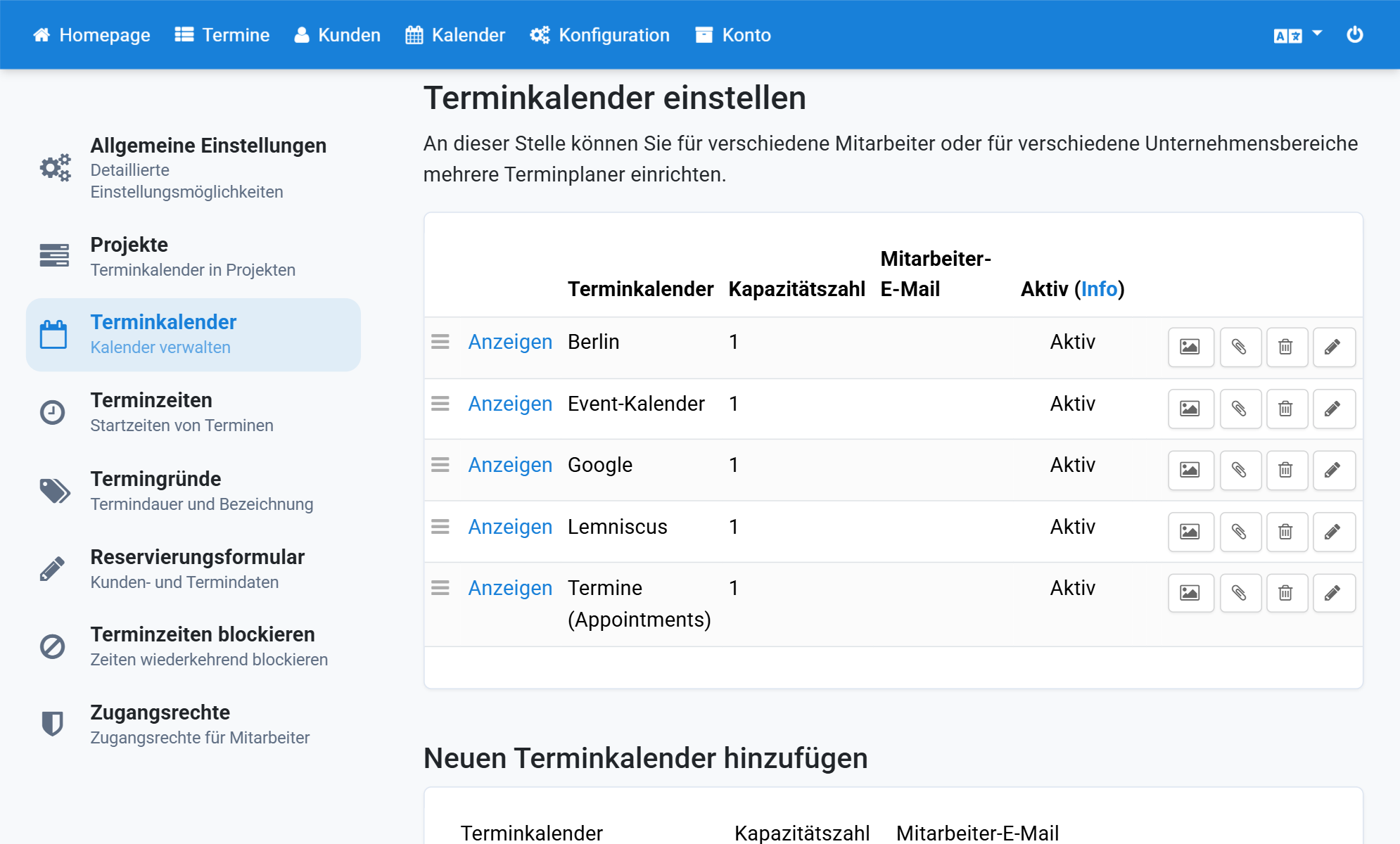The width and height of the screenshot is (1400, 844).
Task: Click the paperclip icon in Event-Kalender row
Action: [1240, 409]
